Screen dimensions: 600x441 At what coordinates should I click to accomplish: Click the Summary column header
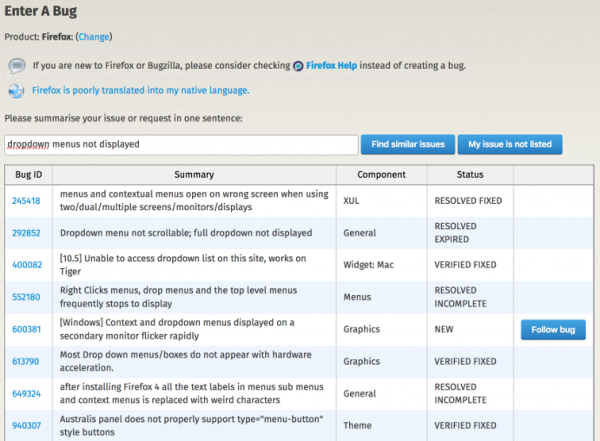tap(194, 175)
